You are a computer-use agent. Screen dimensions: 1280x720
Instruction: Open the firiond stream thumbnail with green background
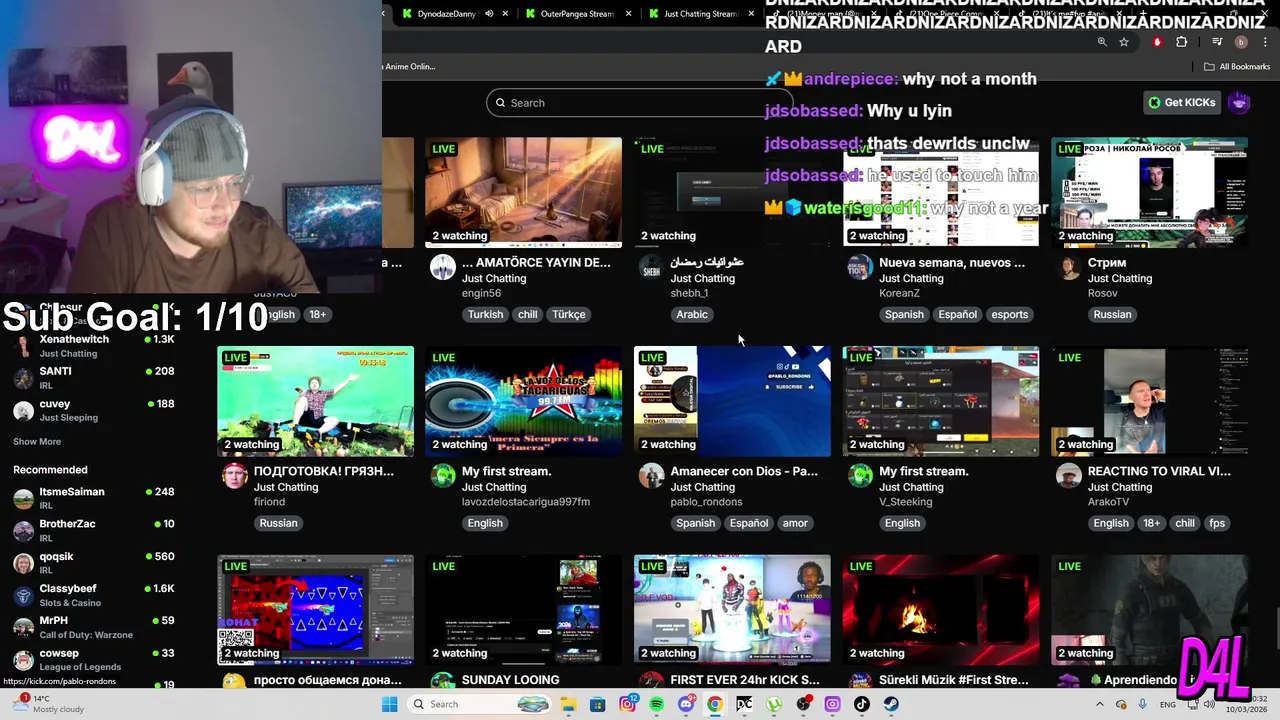[315, 401]
